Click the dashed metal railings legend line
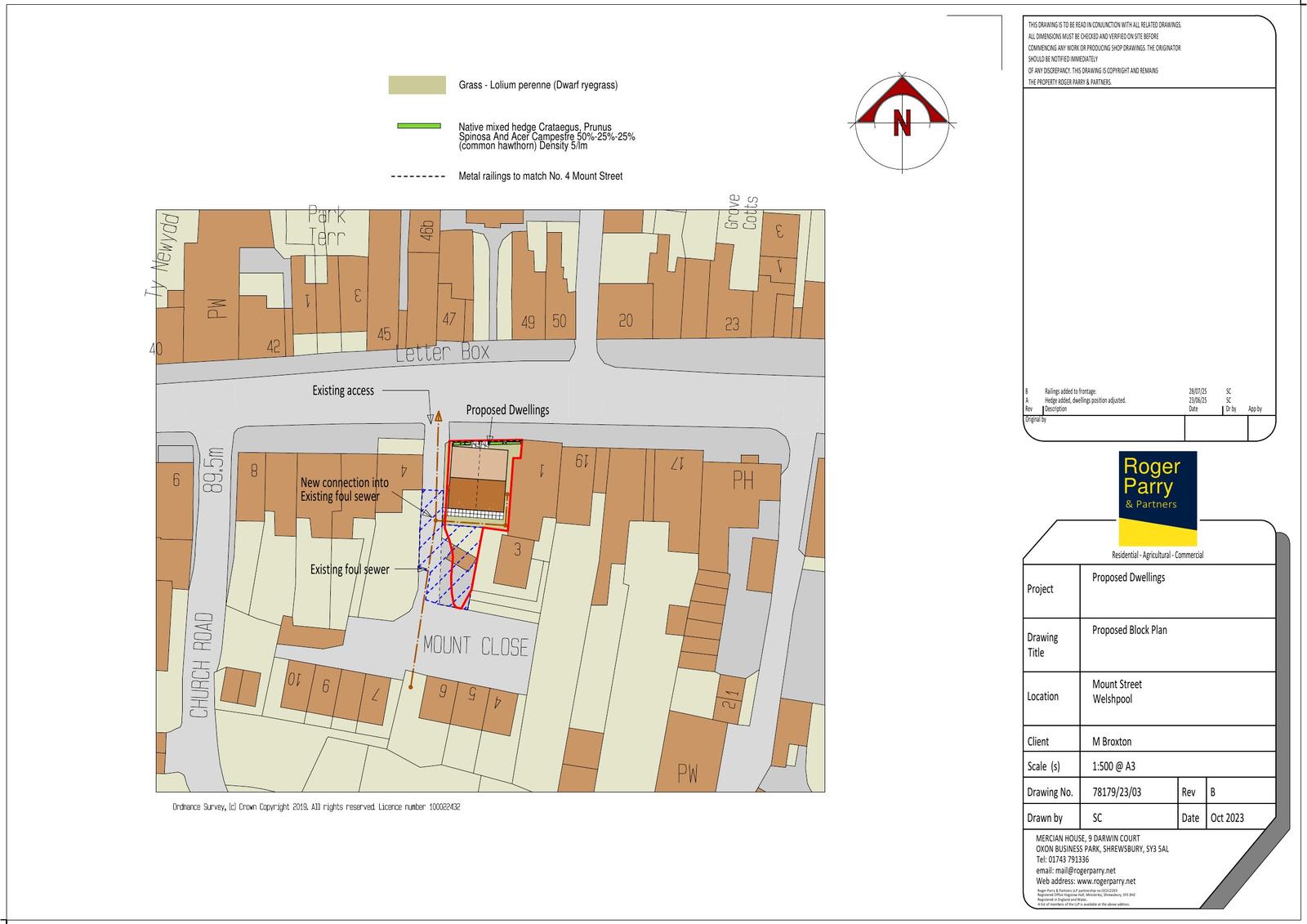 click(418, 176)
